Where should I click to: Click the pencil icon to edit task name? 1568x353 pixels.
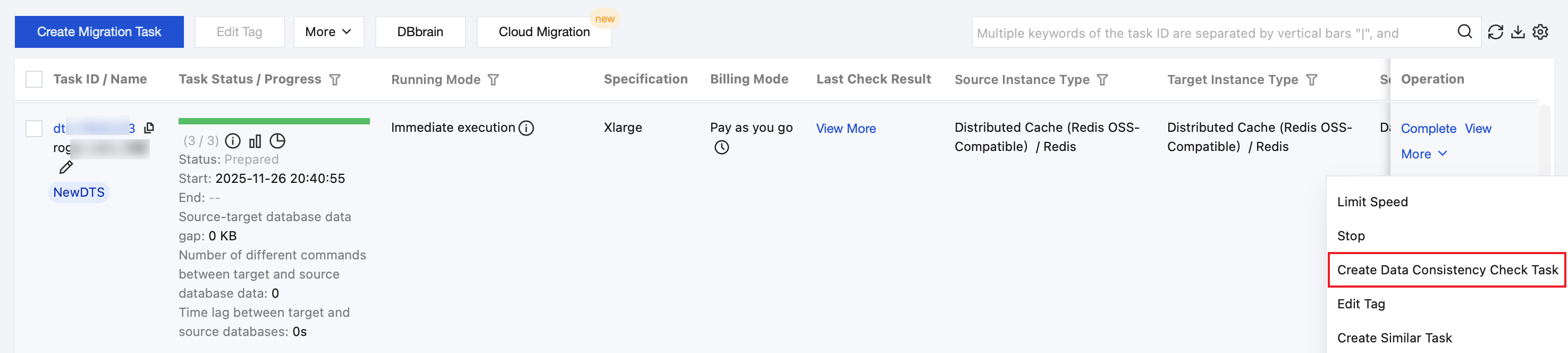(66, 167)
